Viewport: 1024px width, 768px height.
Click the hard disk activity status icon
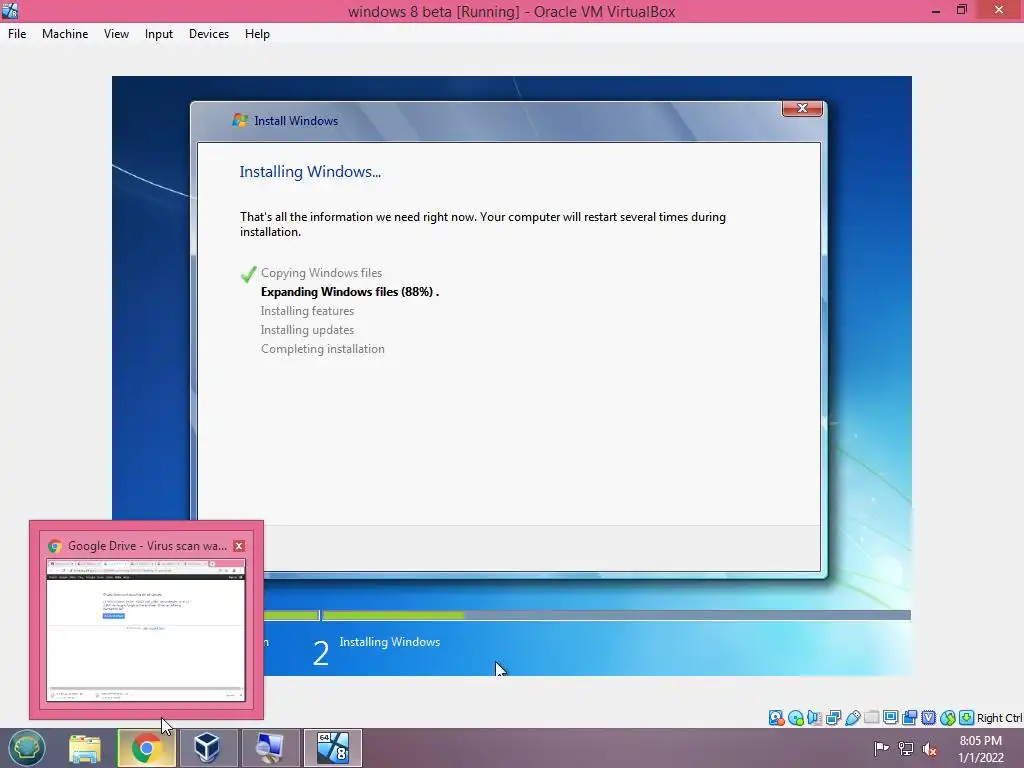776,718
